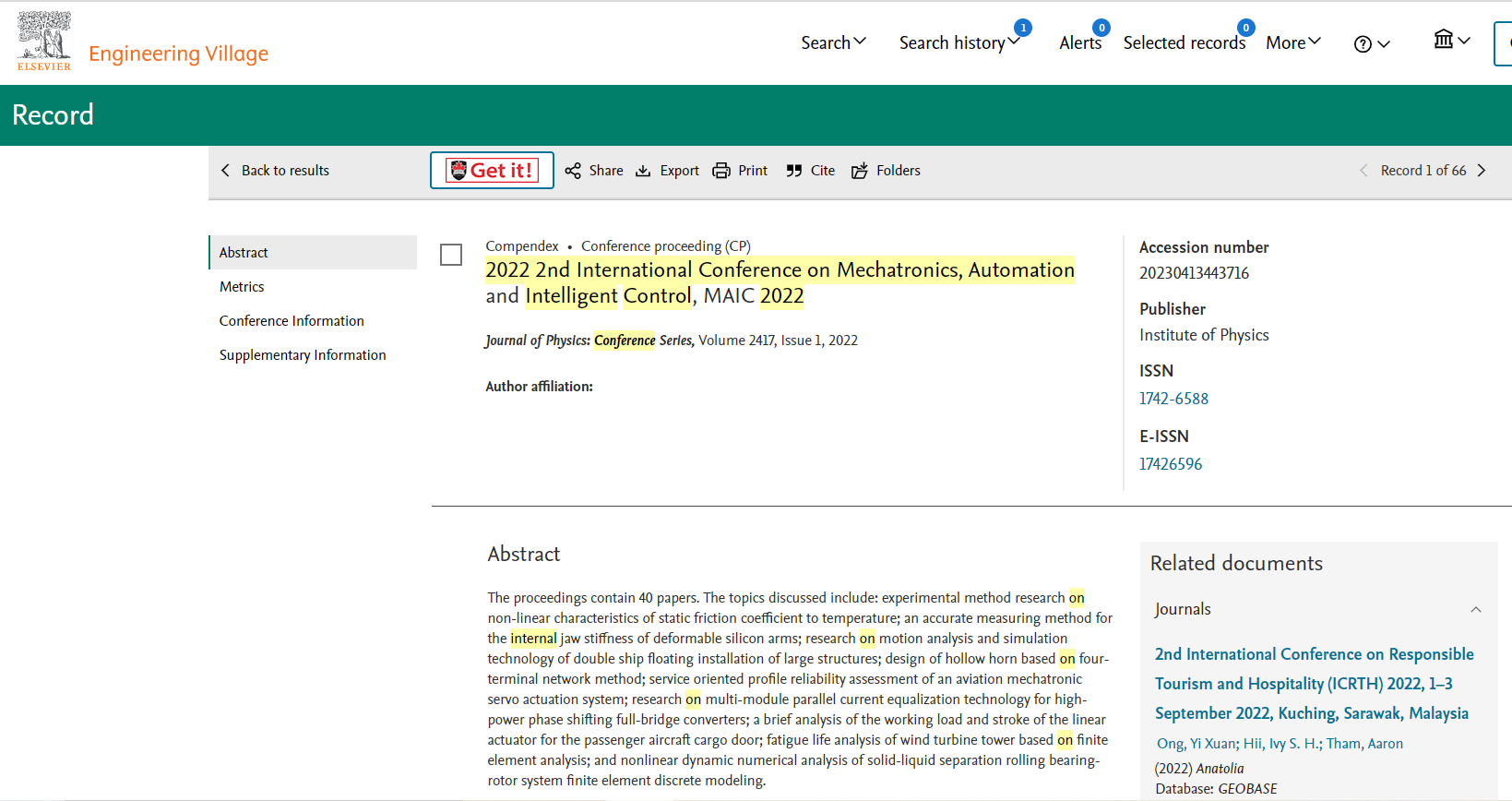The image size is (1512, 801).
Task: Click the Print printer icon
Action: click(721, 171)
